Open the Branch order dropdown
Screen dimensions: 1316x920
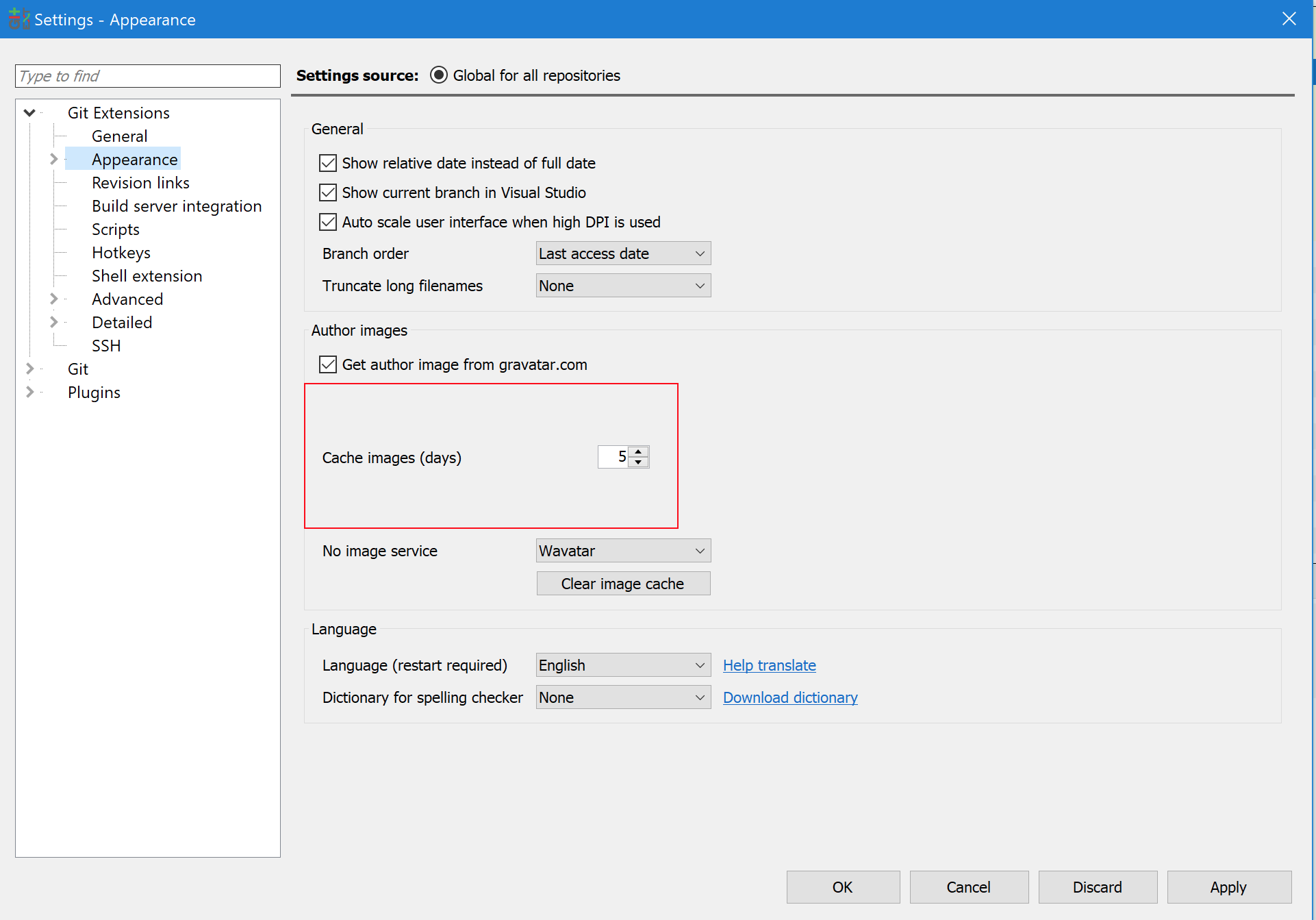click(x=623, y=253)
